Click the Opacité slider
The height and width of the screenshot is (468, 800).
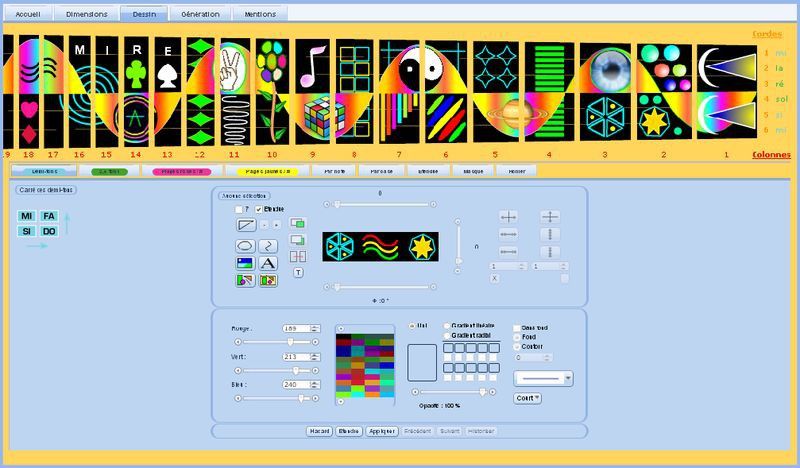pos(453,392)
